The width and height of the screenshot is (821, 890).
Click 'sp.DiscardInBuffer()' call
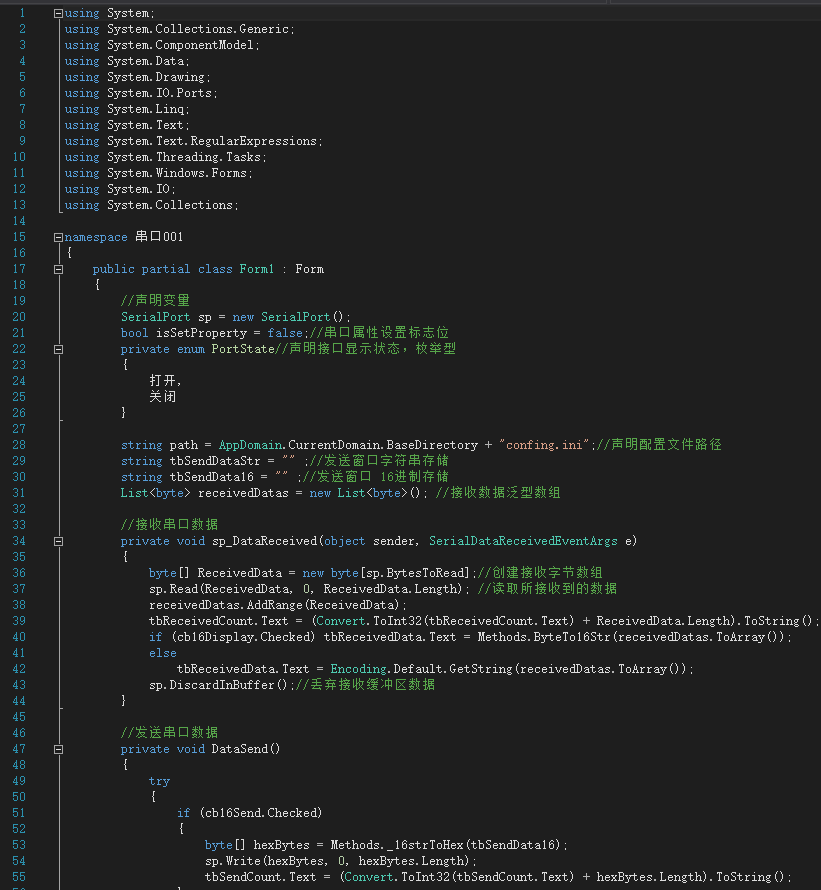219,685
